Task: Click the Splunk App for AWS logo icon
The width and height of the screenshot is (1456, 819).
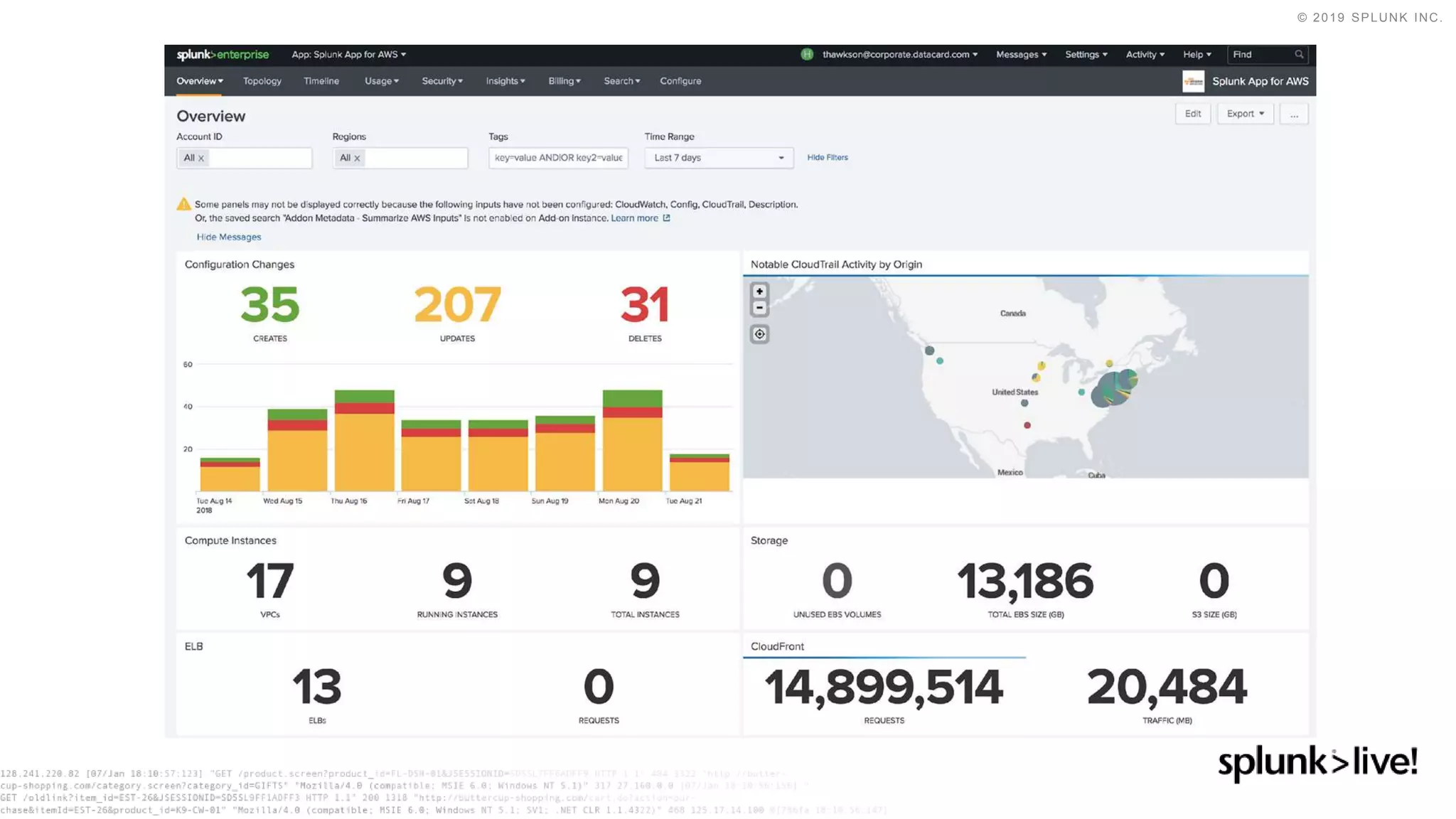Action: click(x=1193, y=81)
